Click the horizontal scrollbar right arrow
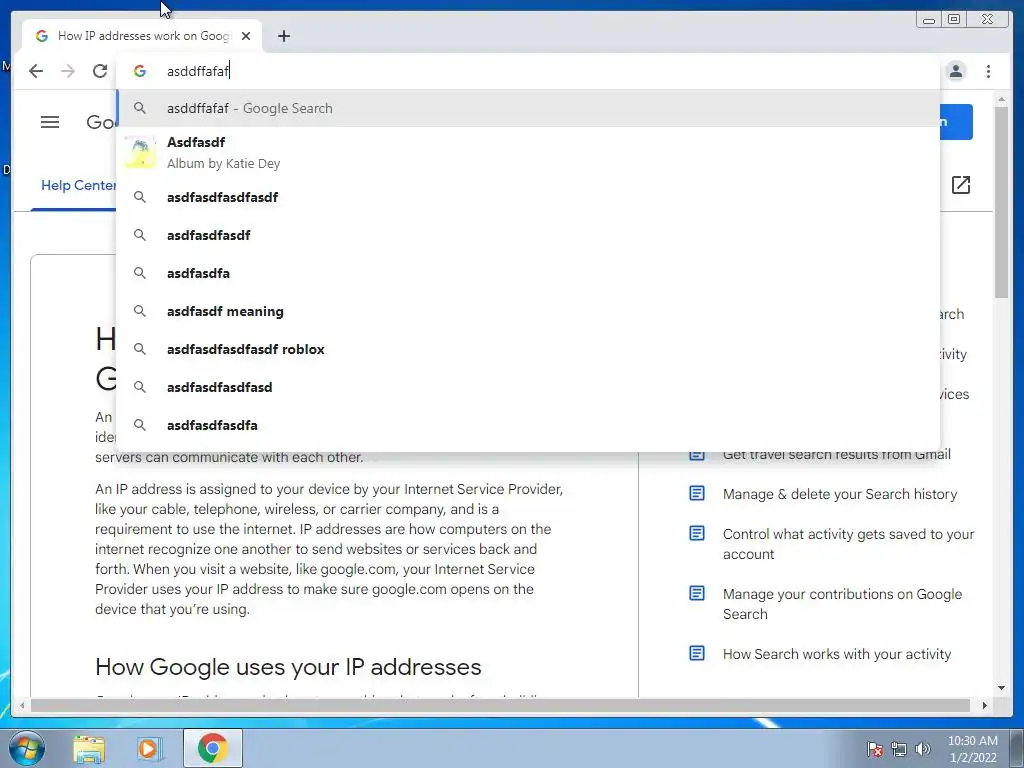The width and height of the screenshot is (1024, 768). [985, 705]
